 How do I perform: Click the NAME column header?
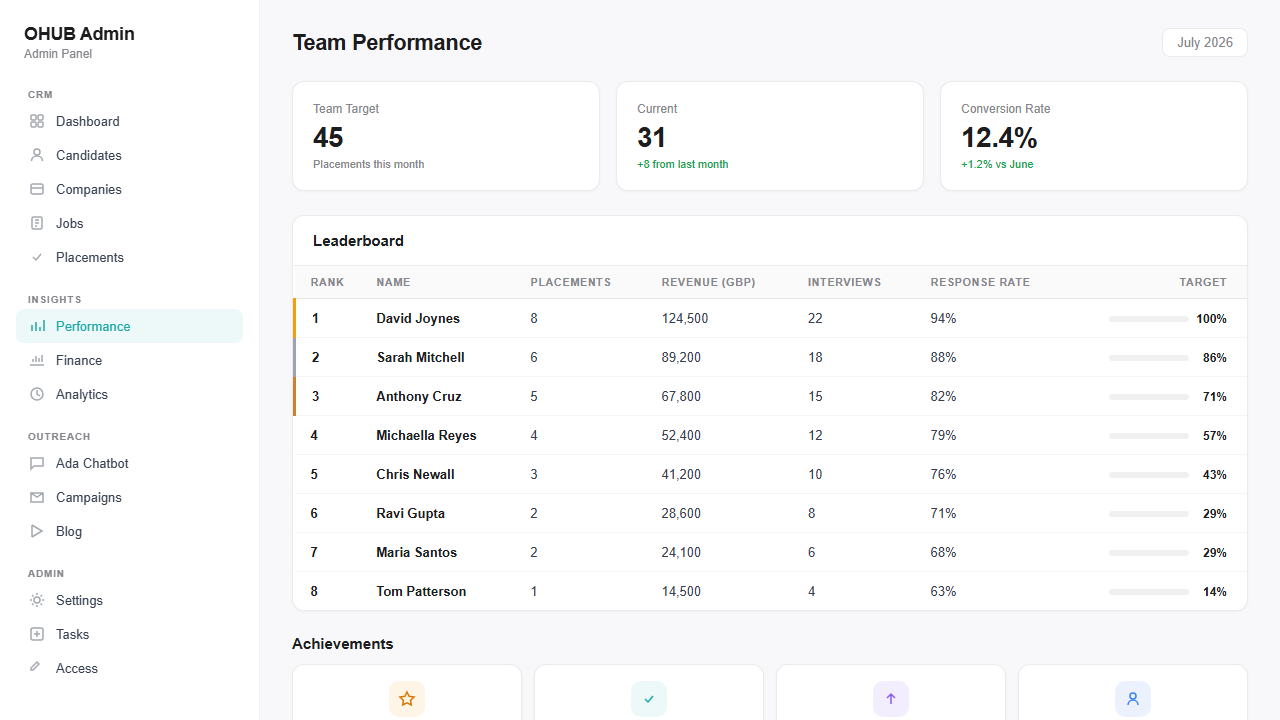[x=393, y=282]
